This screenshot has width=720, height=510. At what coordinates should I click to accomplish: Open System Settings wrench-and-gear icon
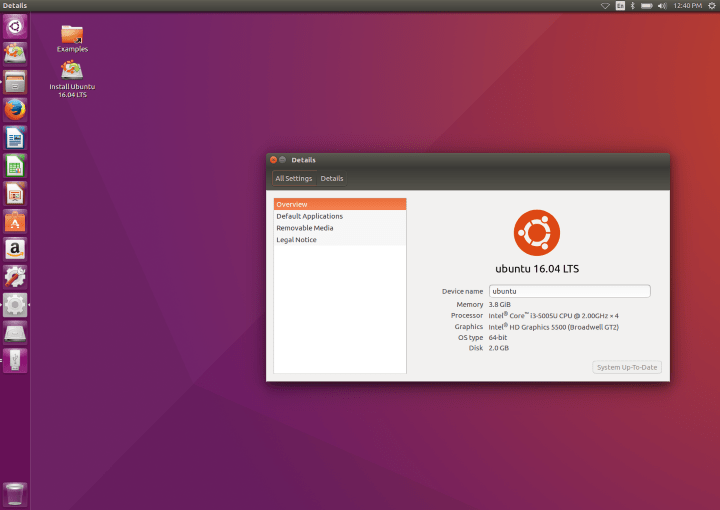pos(15,277)
